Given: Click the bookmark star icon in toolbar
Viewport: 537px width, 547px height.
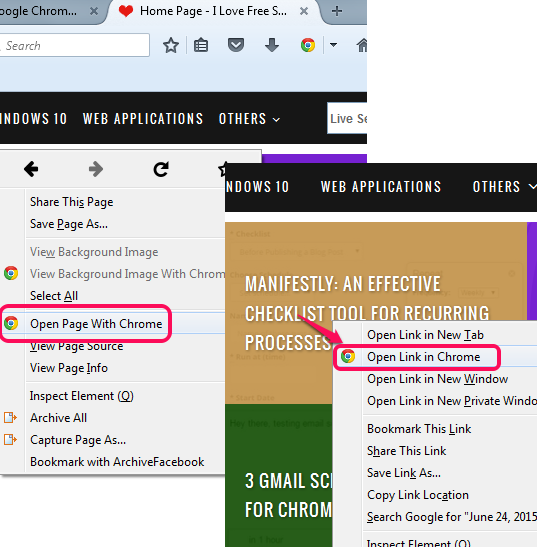Looking at the screenshot, I should point(171,46).
